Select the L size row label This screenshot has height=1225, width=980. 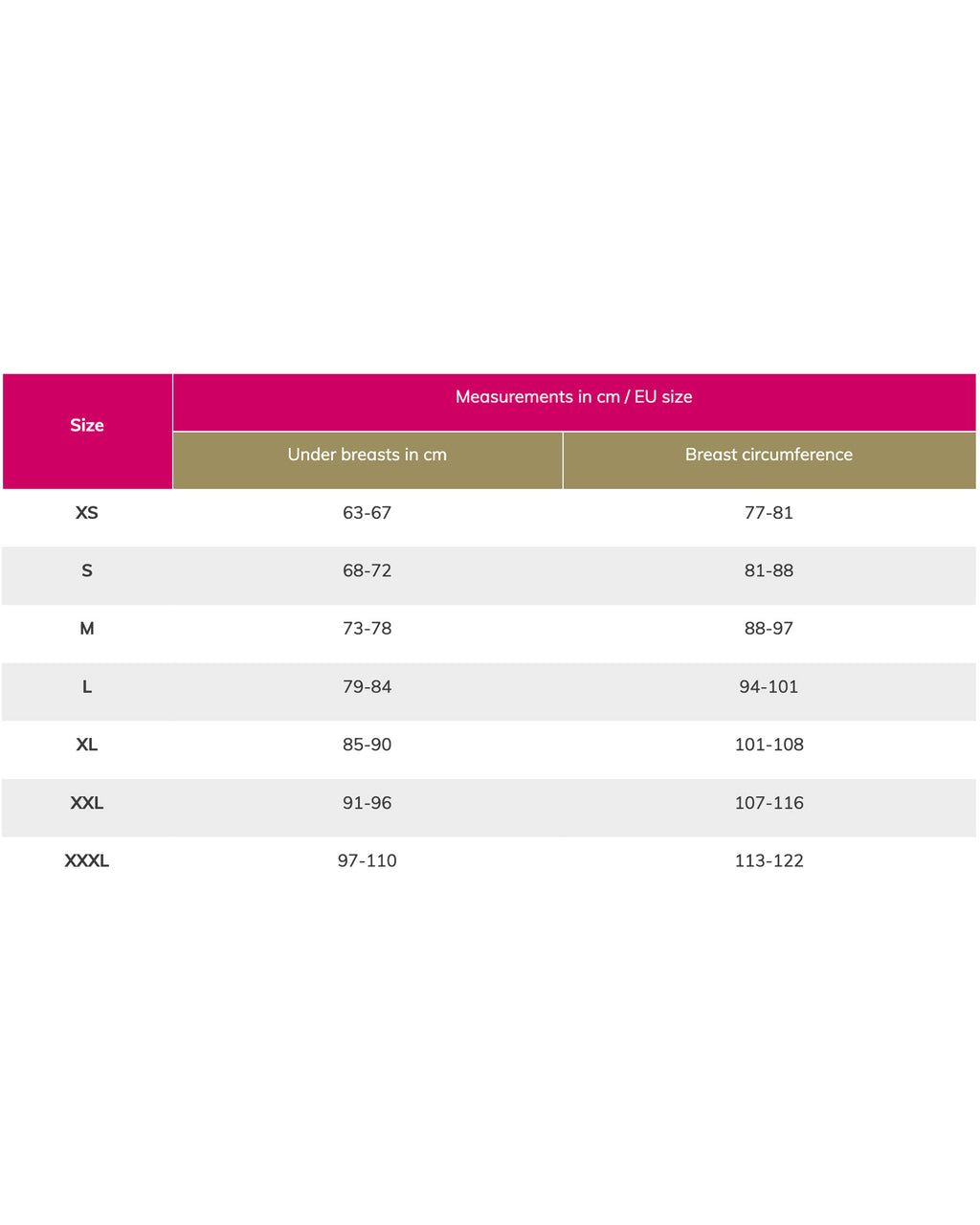point(87,687)
